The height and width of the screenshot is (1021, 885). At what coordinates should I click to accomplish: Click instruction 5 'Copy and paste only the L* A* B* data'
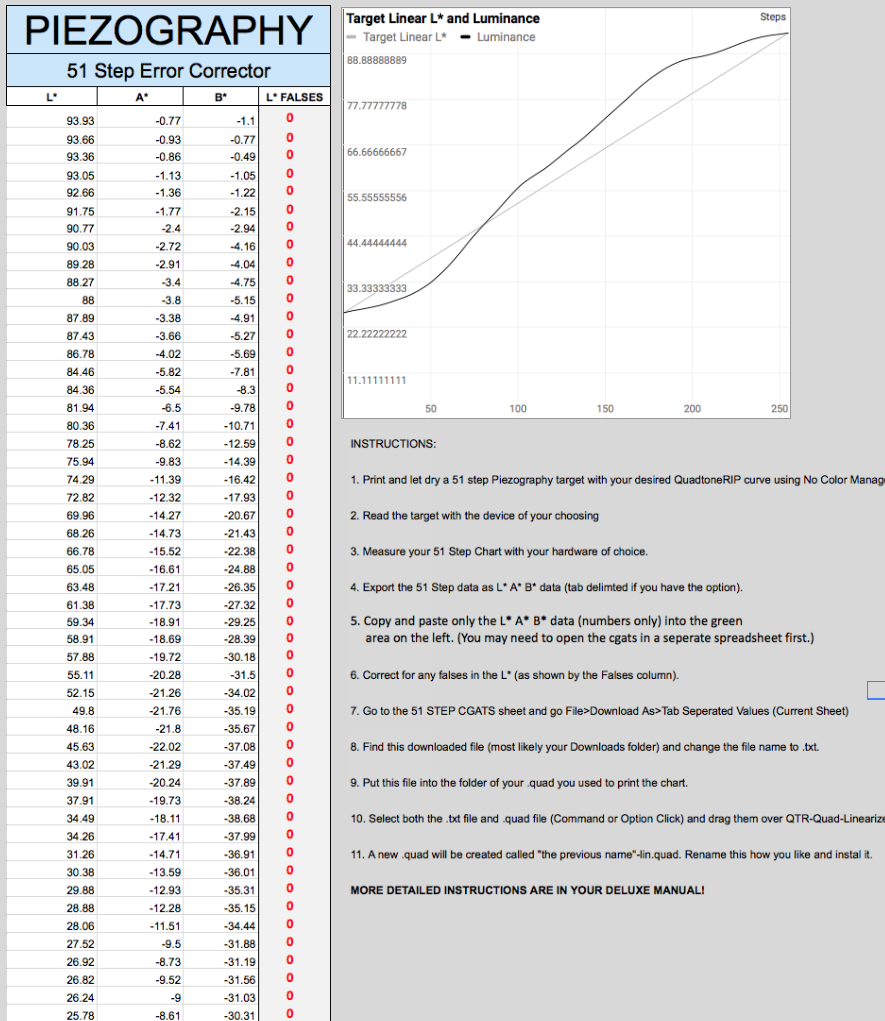[582, 629]
